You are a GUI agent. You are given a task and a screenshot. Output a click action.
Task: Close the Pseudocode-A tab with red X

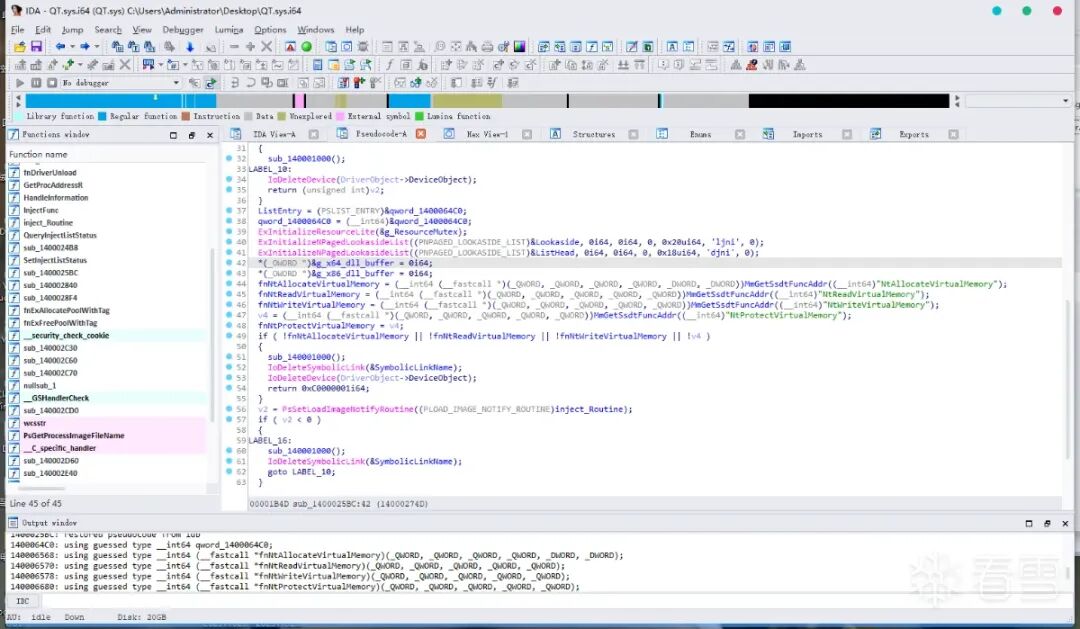click(x=421, y=134)
